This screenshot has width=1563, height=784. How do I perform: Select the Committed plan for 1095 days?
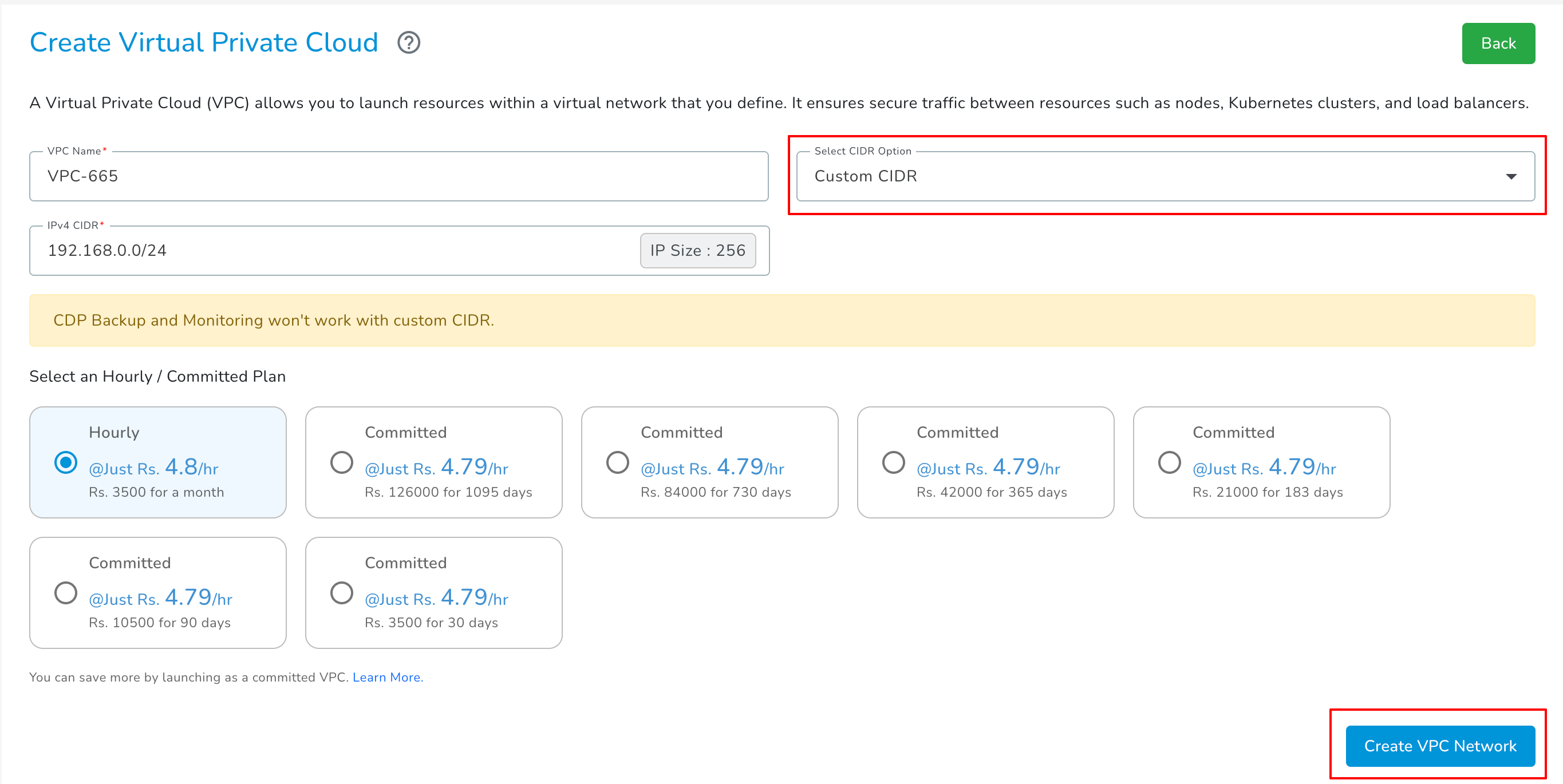pos(342,462)
